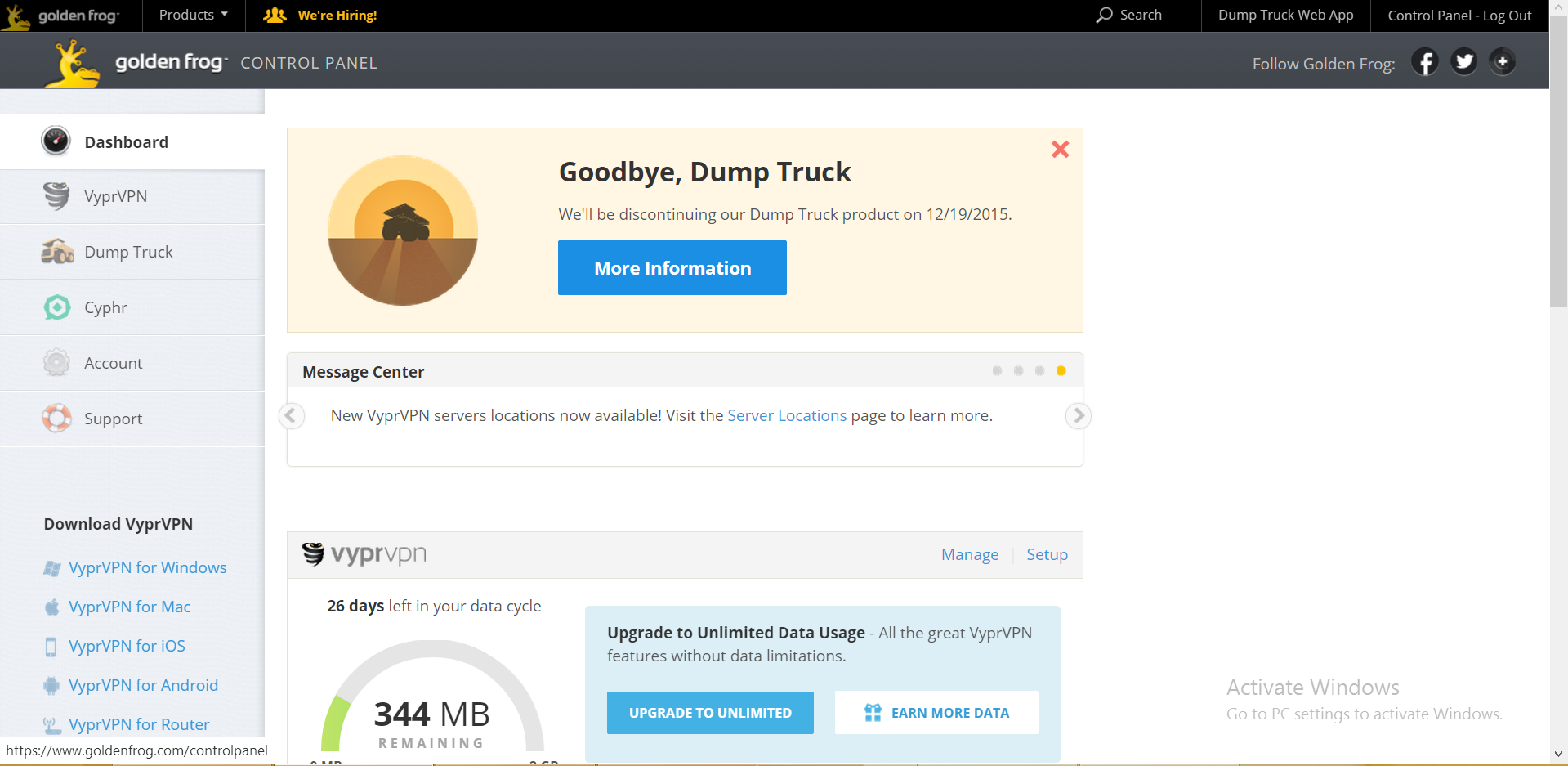This screenshot has height=766, width=1568.
Task: Download VyprVPN for Windows
Action: (x=147, y=567)
